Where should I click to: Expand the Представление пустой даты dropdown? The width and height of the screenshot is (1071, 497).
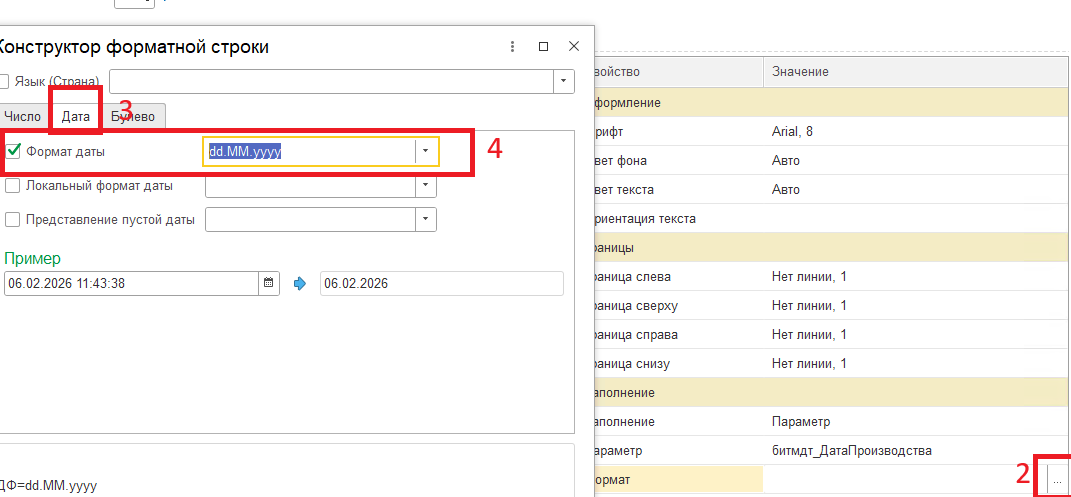(x=426, y=219)
